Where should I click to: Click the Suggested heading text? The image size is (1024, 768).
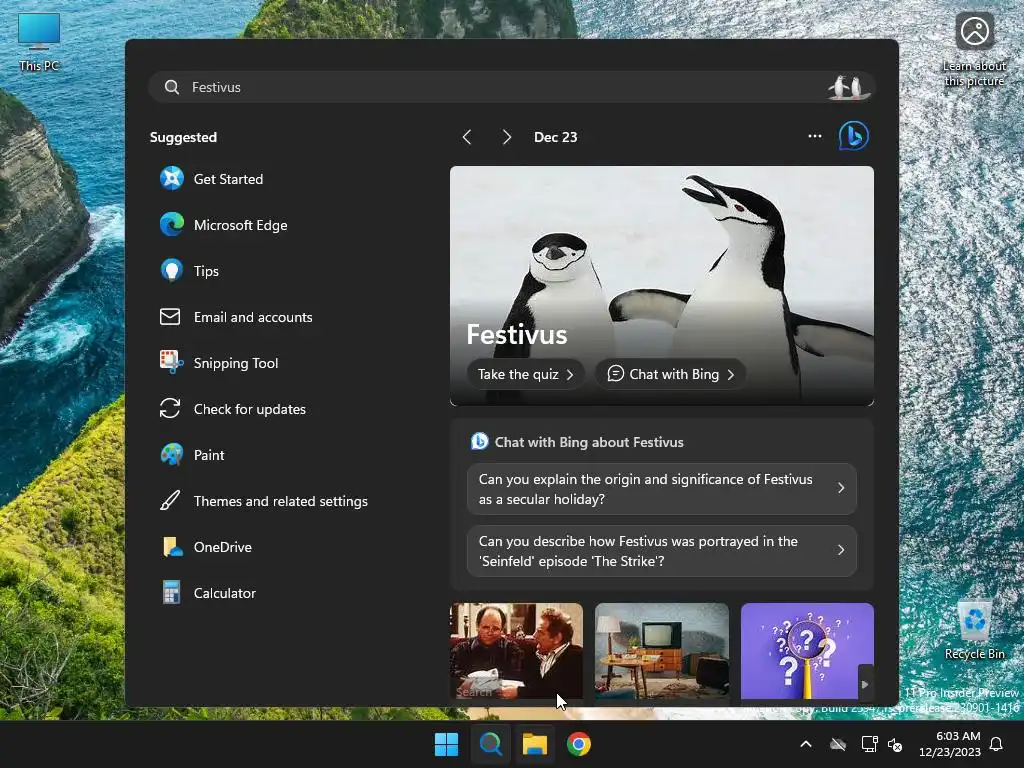tap(184, 137)
